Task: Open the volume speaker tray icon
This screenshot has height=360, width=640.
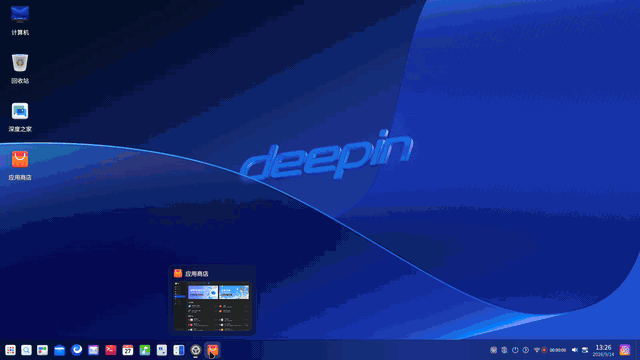Action: point(574,350)
